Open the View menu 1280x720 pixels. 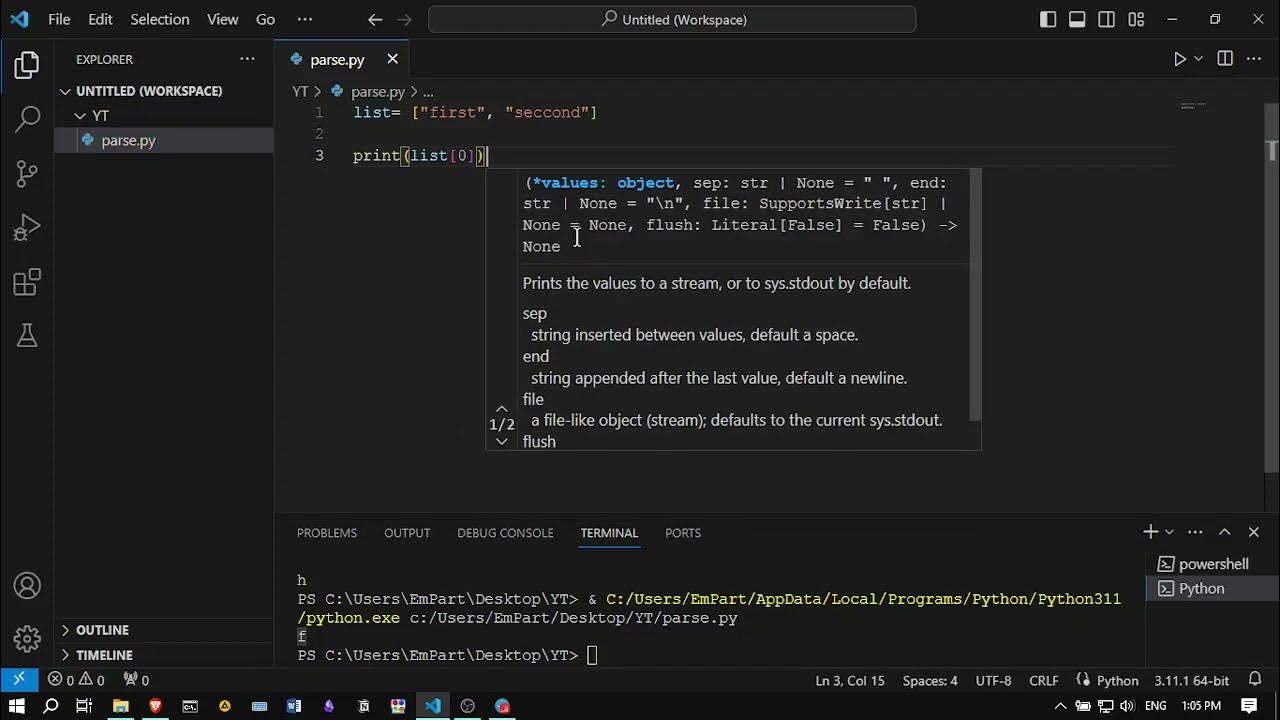click(x=222, y=19)
